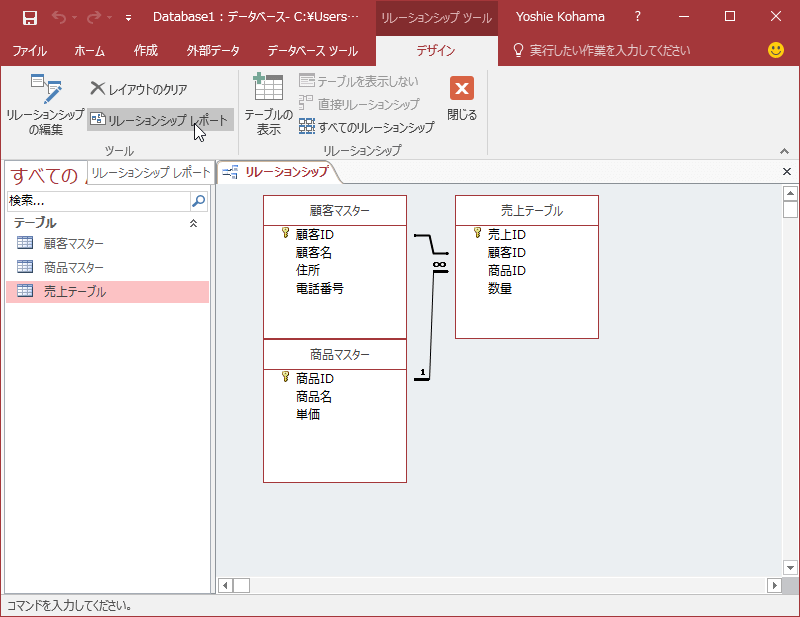Screen dimensions: 800x617
Task: Click the 顧客マスター table title bar
Action: click(x=335, y=211)
